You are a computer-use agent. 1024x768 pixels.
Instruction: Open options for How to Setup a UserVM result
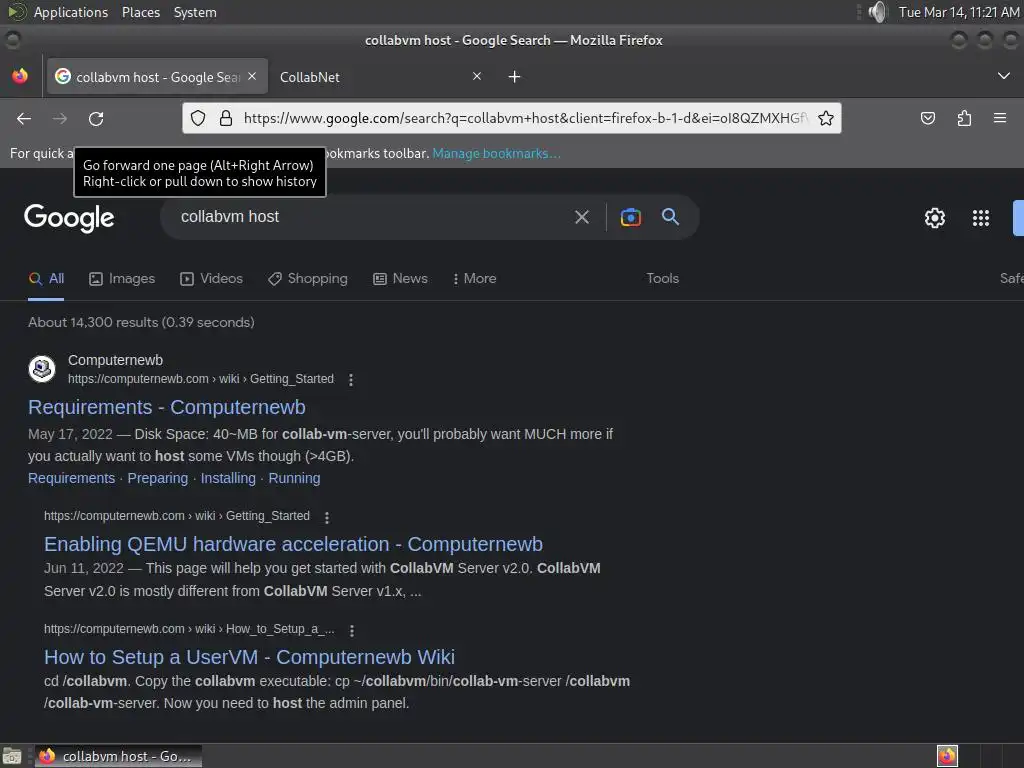(x=352, y=630)
